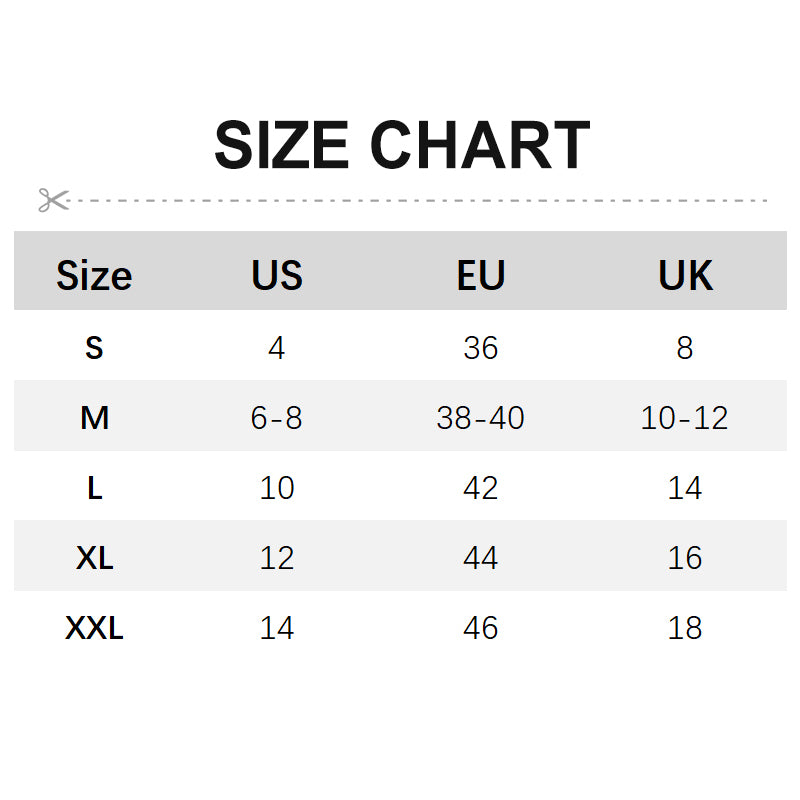The image size is (800, 800).
Task: Select the EU column header
Action: pyautogui.click(x=481, y=275)
